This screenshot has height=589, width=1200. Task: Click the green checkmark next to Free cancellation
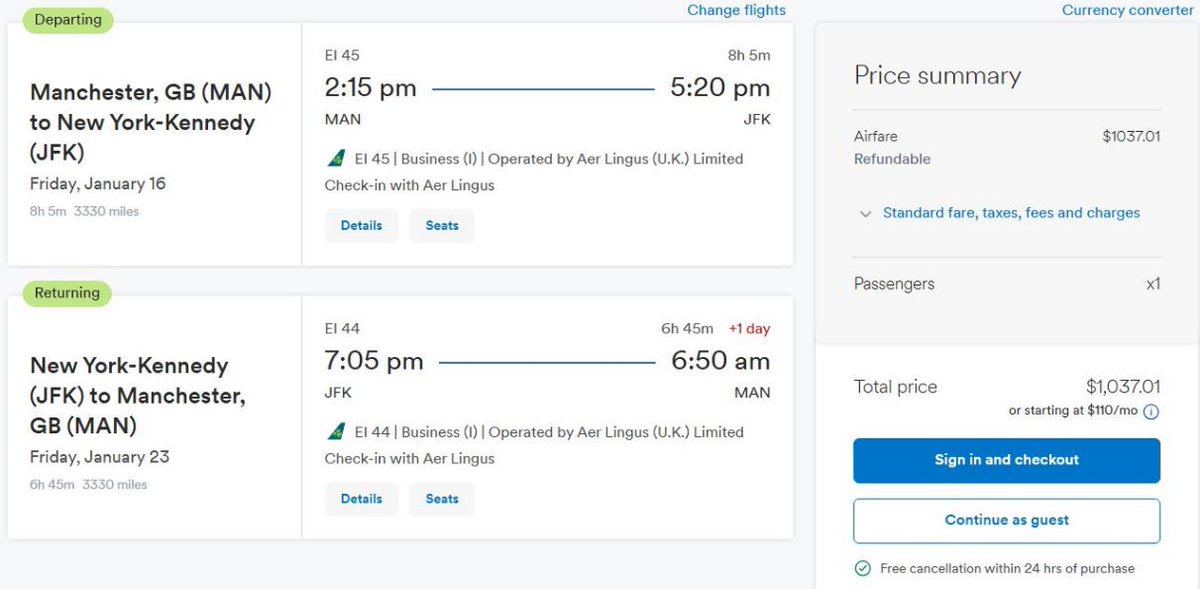coord(862,568)
